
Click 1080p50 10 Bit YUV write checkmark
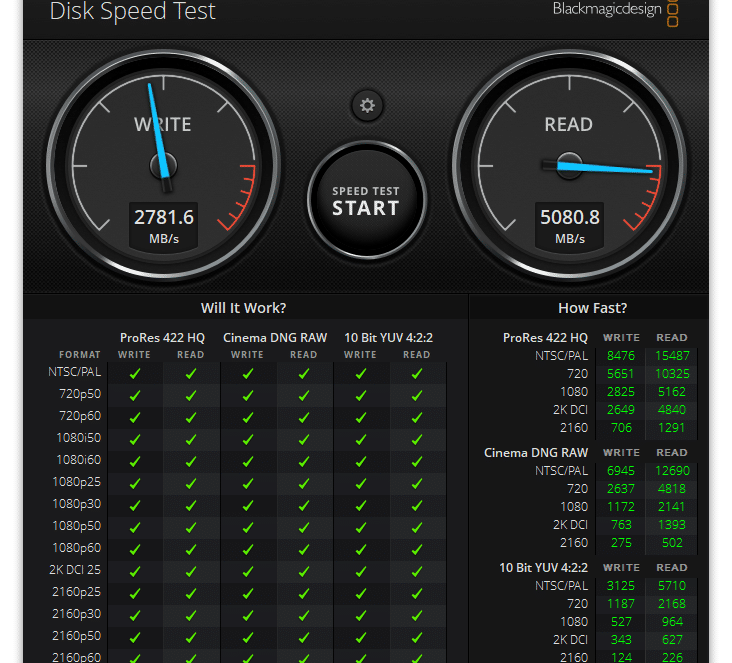(x=361, y=528)
